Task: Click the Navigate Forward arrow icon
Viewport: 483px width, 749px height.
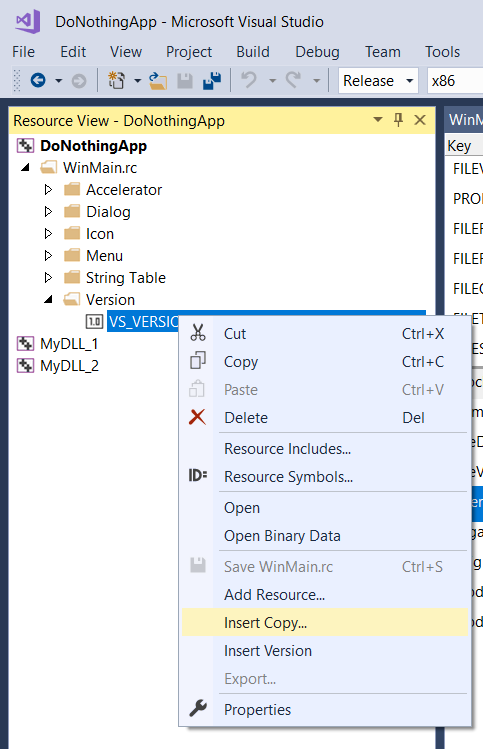Action: 79,81
